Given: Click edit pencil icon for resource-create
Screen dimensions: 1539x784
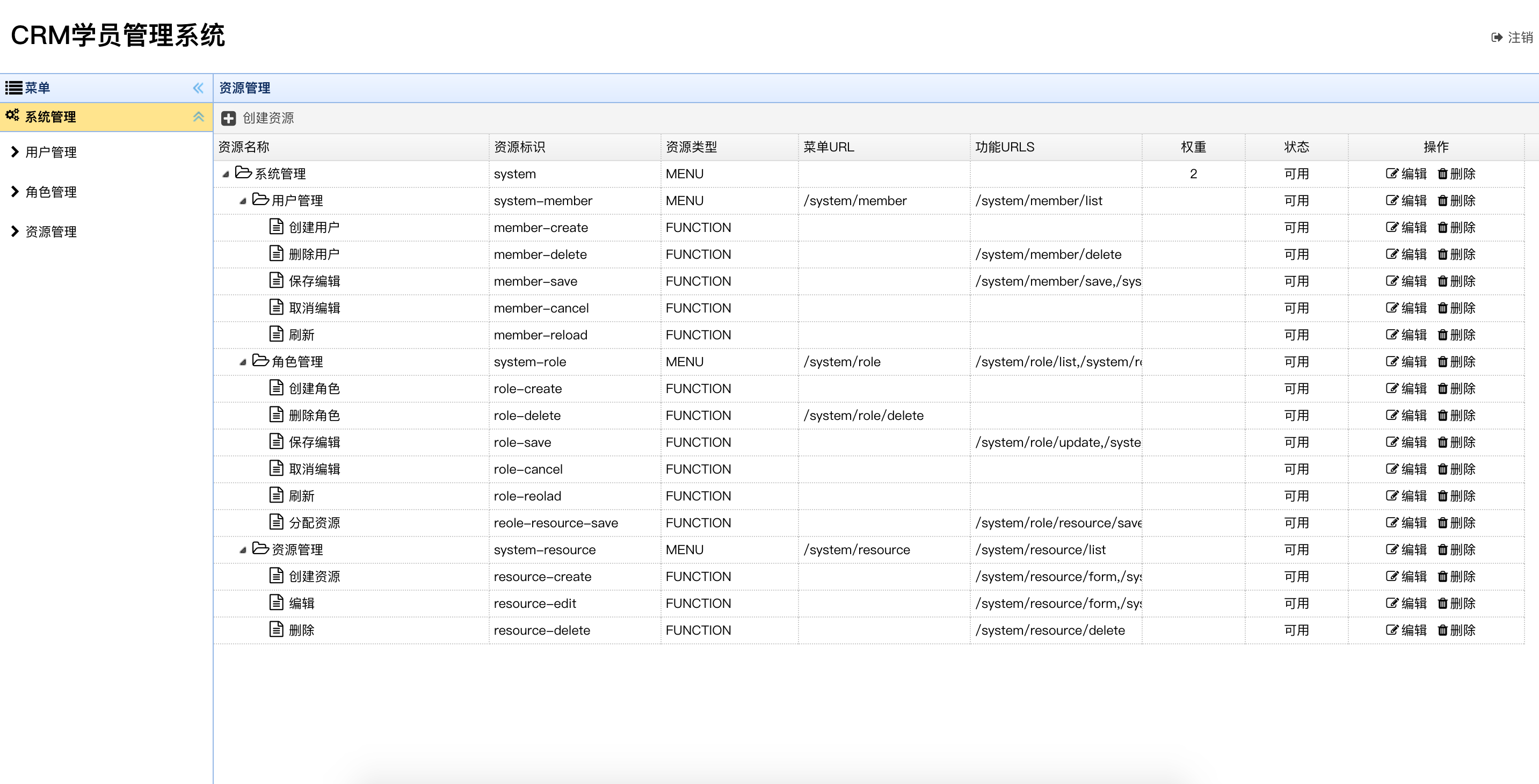Looking at the screenshot, I should pyautogui.click(x=1392, y=577).
